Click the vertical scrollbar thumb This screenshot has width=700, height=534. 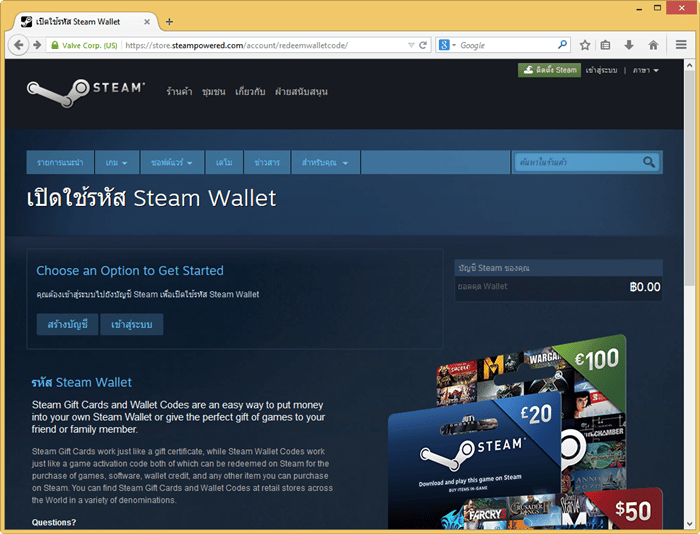[x=689, y=179]
